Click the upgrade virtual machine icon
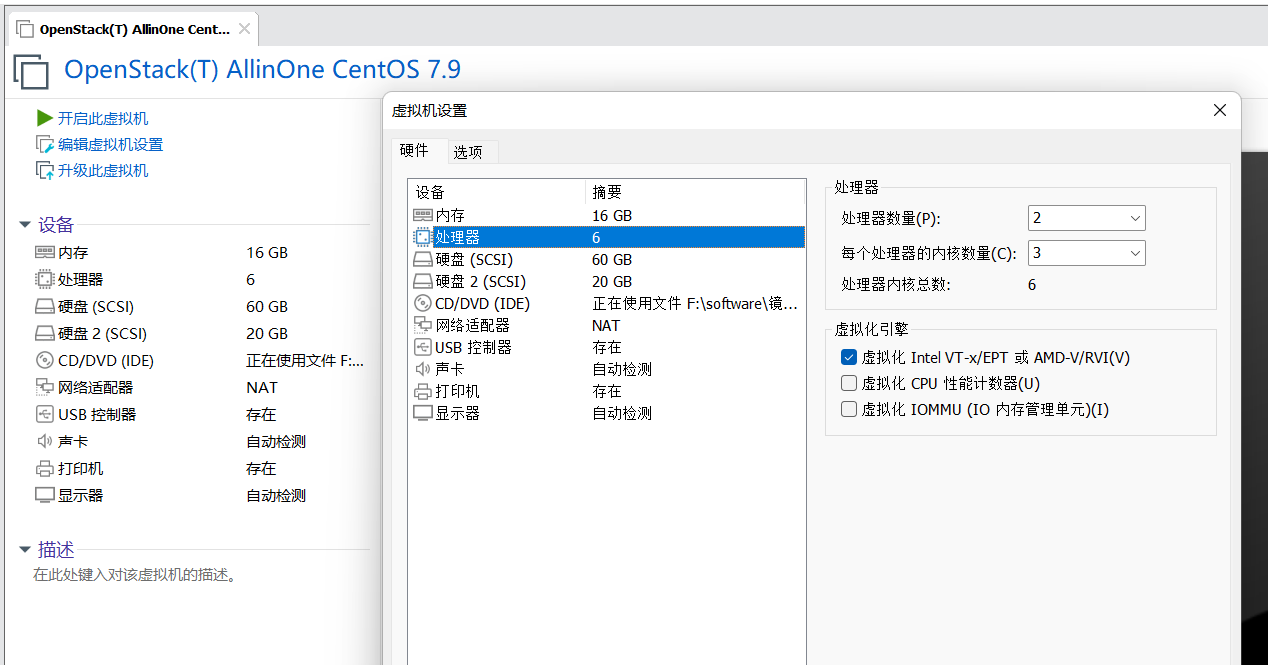 point(45,171)
